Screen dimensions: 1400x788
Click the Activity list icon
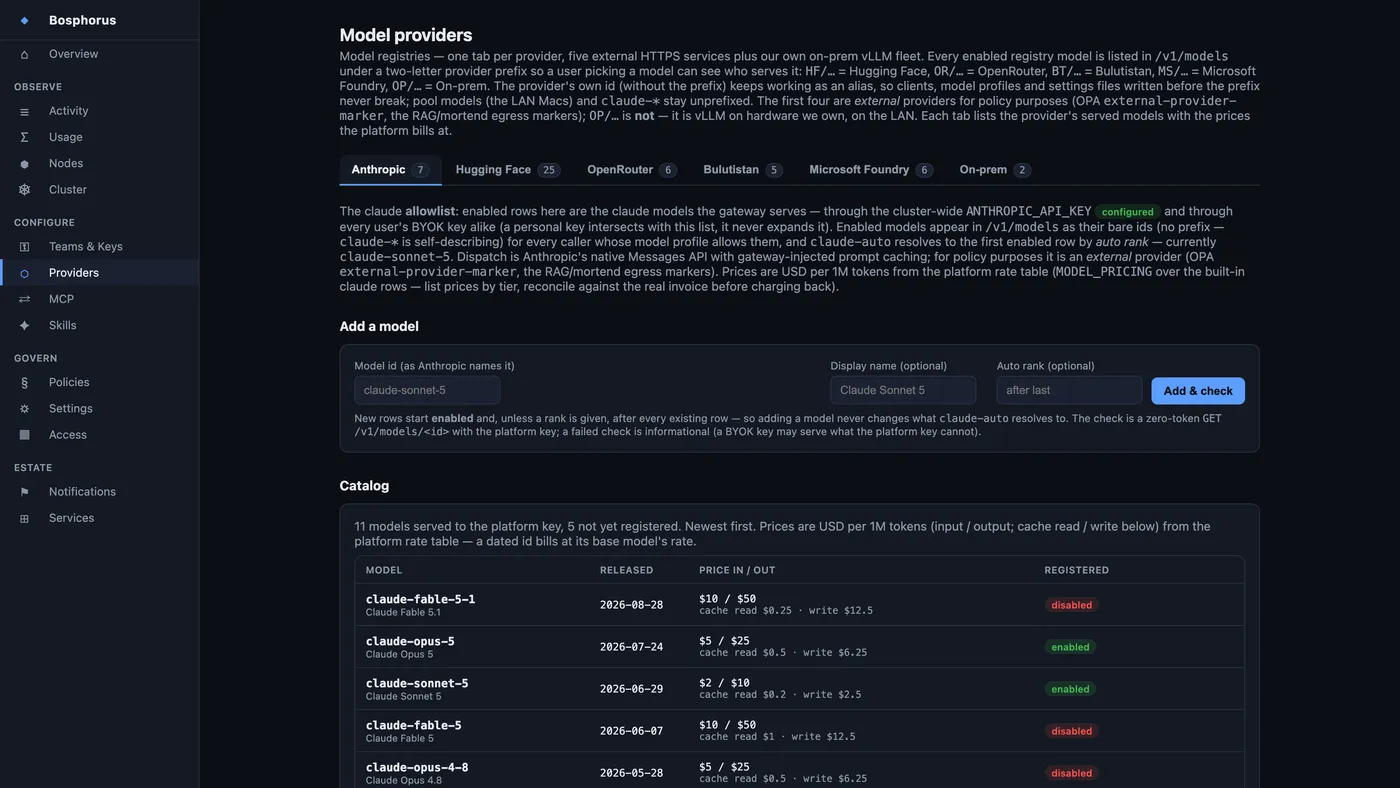[24, 111]
